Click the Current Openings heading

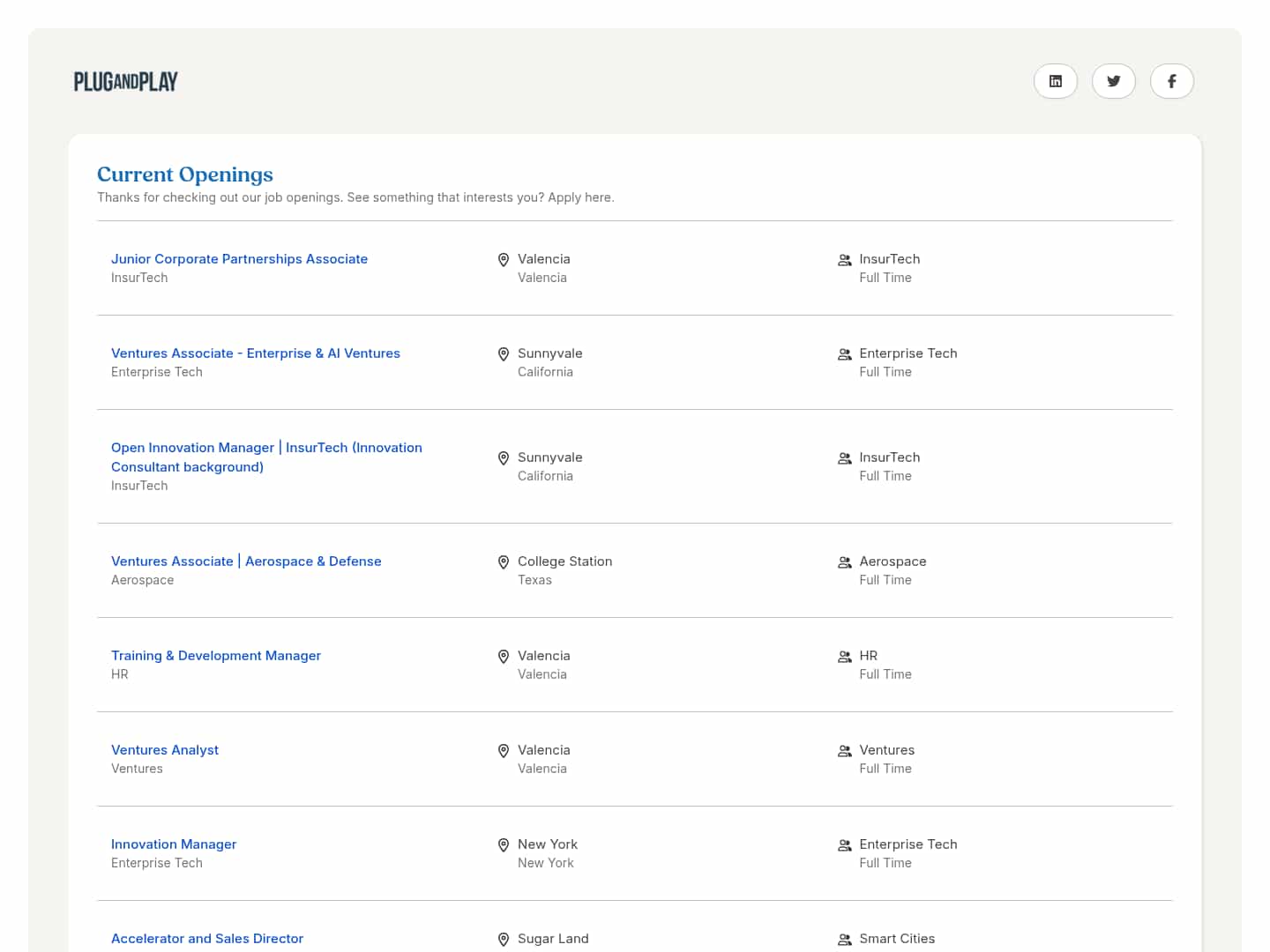(185, 175)
